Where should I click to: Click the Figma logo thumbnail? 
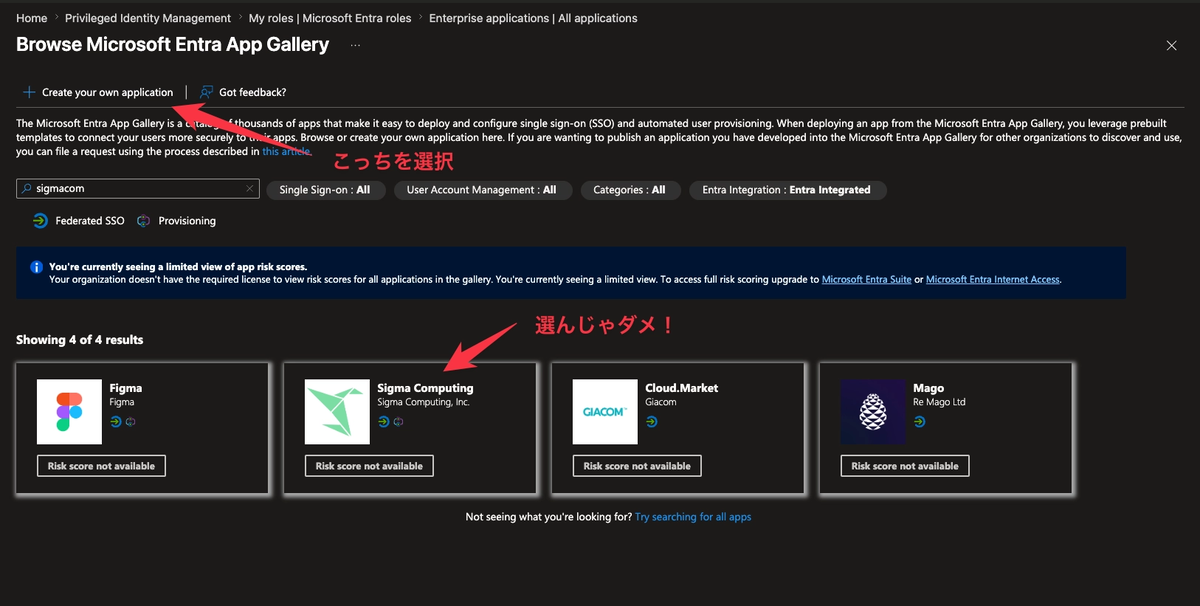coord(70,411)
